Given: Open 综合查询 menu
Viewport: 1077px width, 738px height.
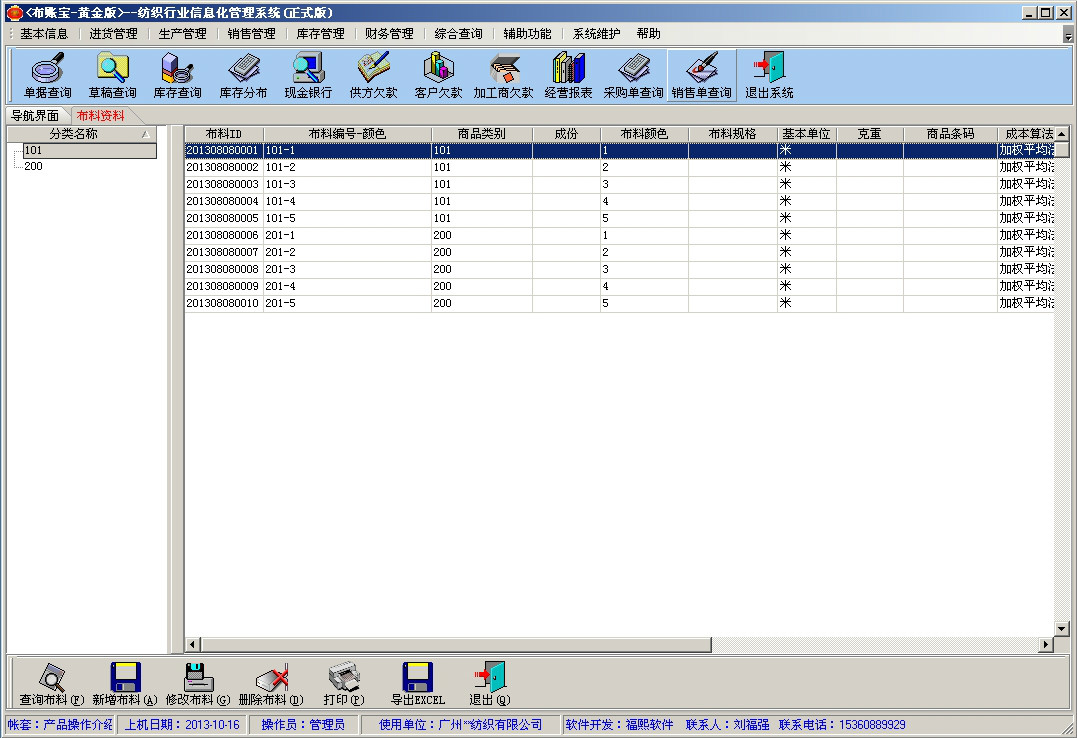Looking at the screenshot, I should click(x=458, y=34).
